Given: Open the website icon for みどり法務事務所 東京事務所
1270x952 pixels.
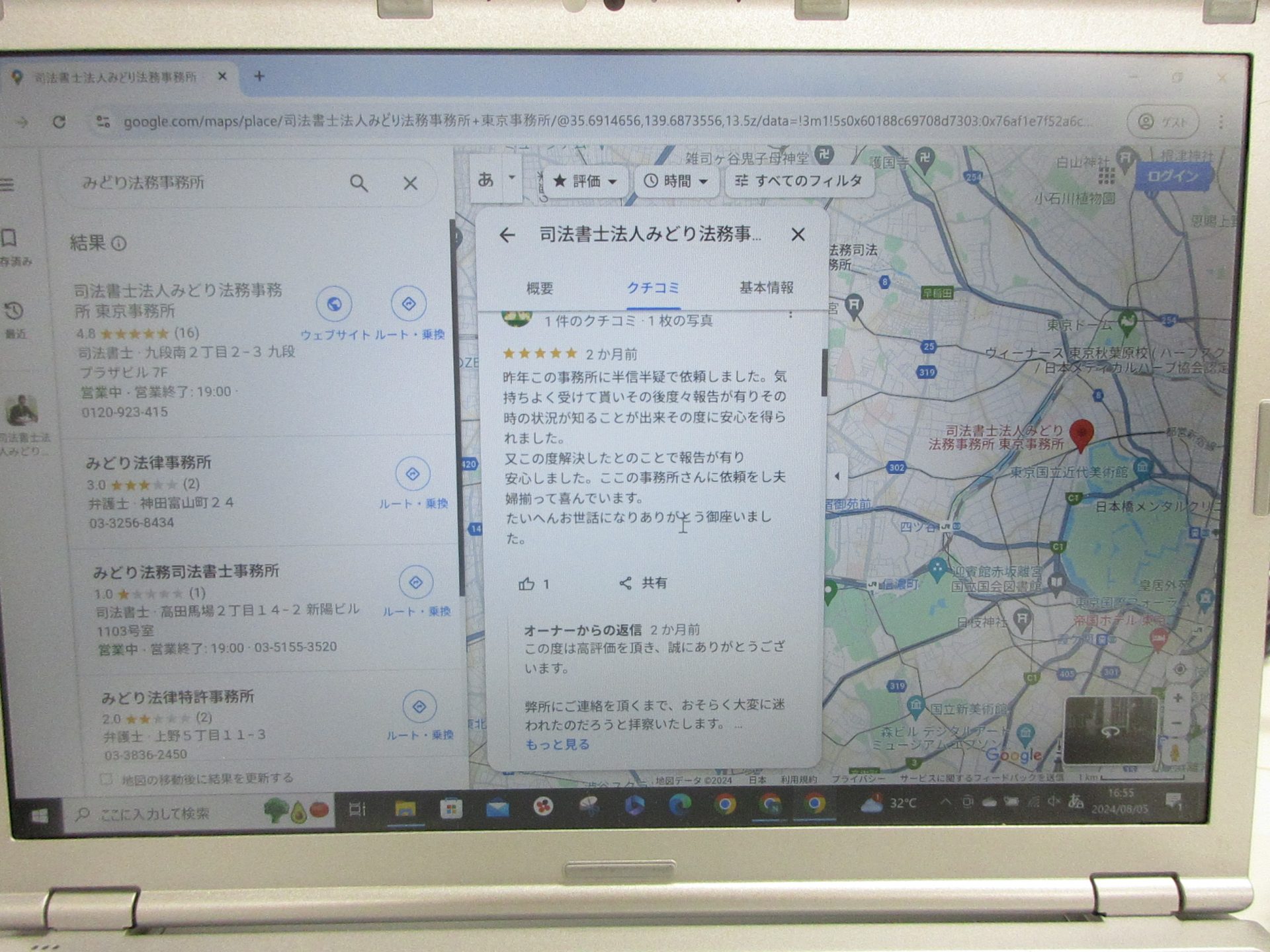Looking at the screenshot, I should tap(334, 304).
